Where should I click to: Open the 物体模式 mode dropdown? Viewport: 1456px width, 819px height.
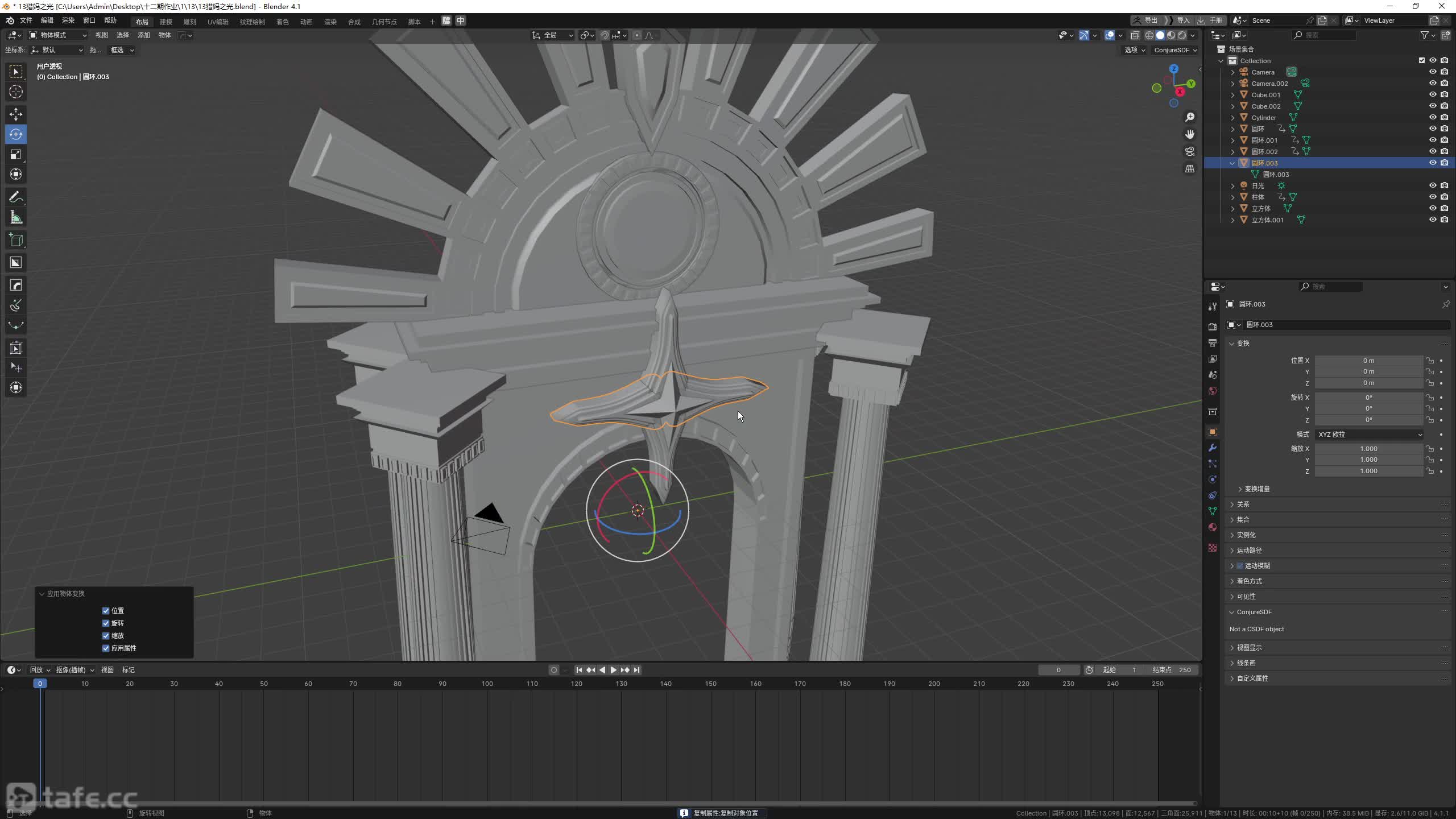(x=58, y=35)
